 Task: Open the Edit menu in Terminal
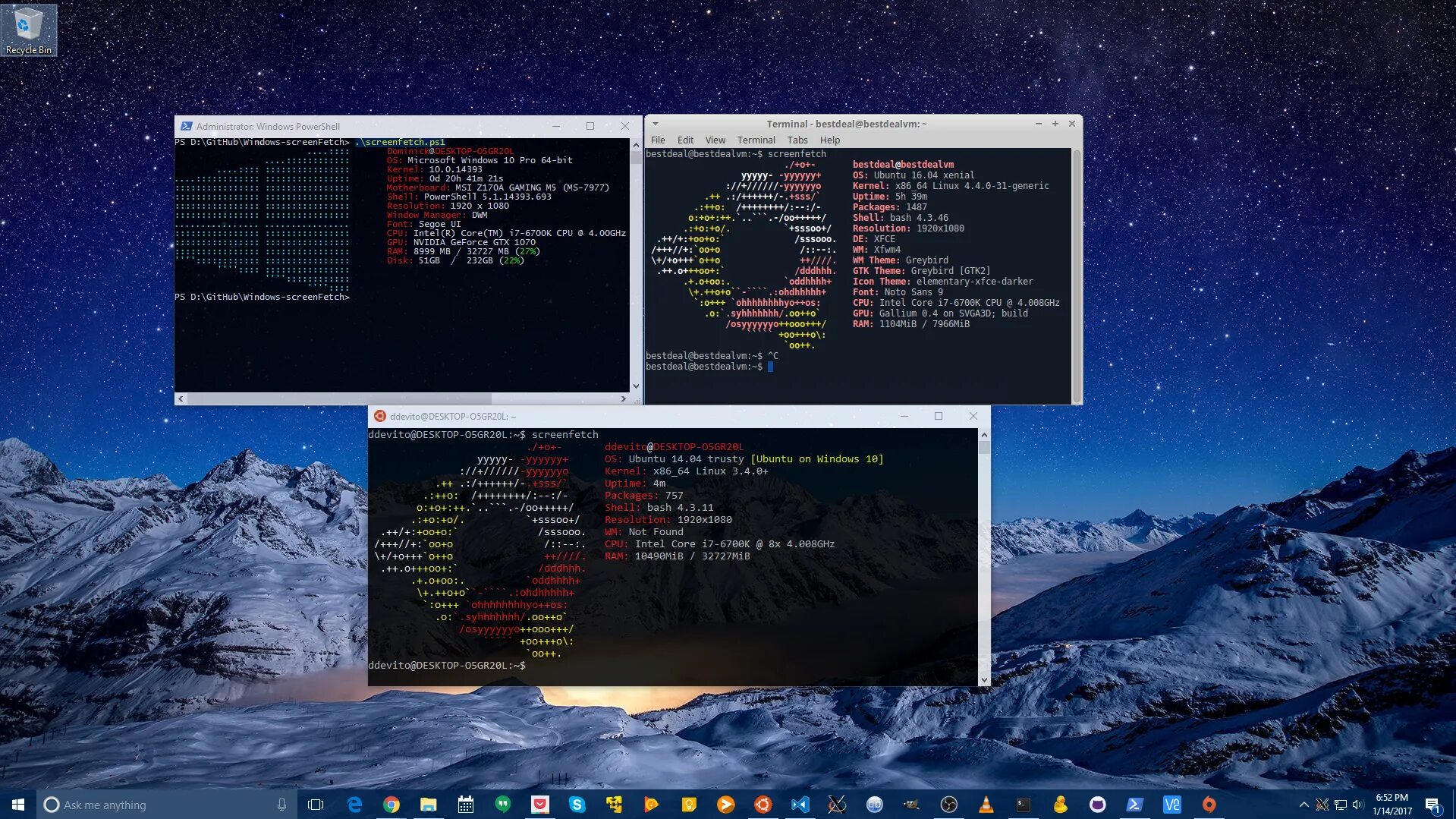(x=685, y=140)
